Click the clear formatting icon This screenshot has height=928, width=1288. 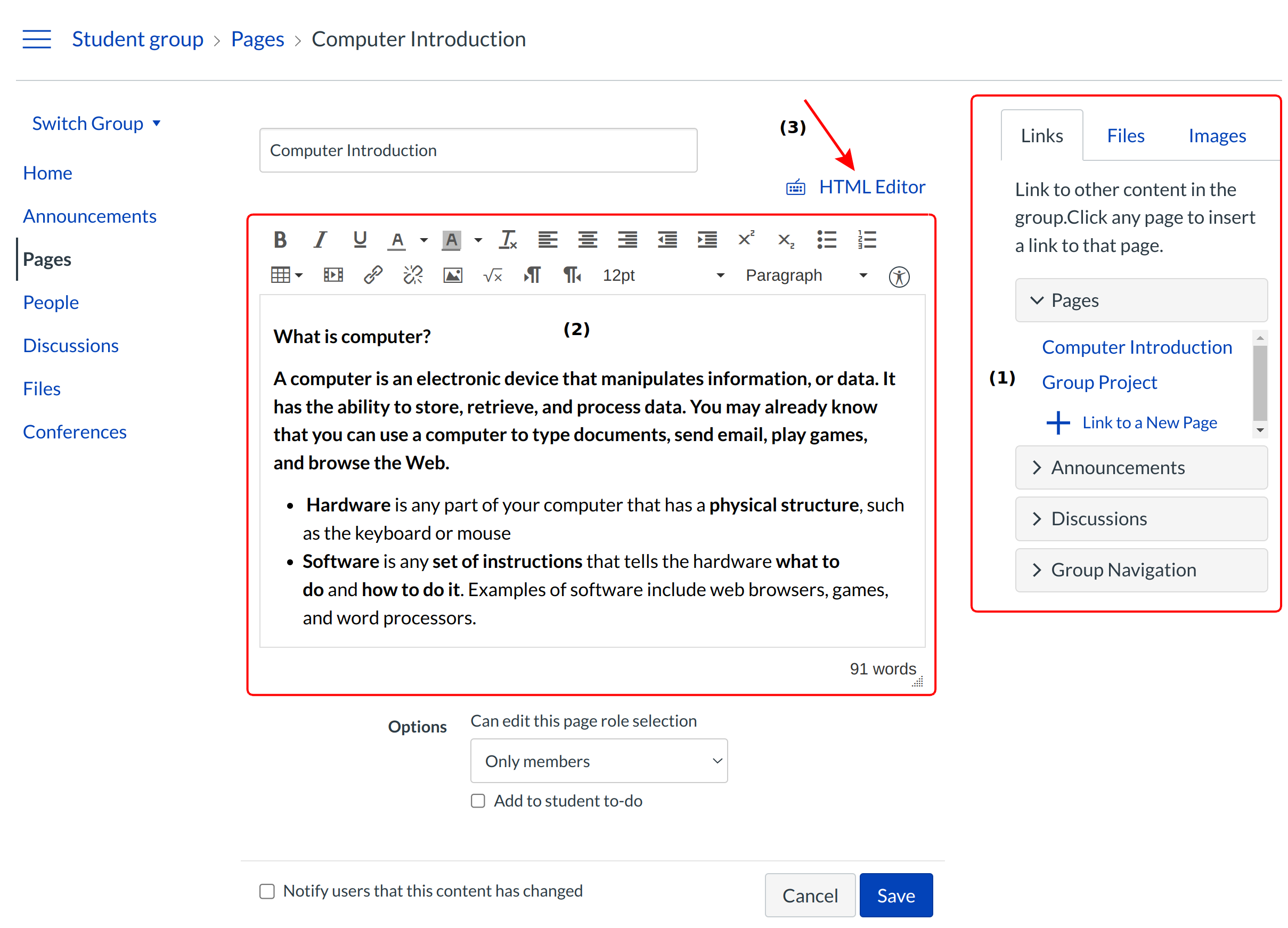(508, 240)
